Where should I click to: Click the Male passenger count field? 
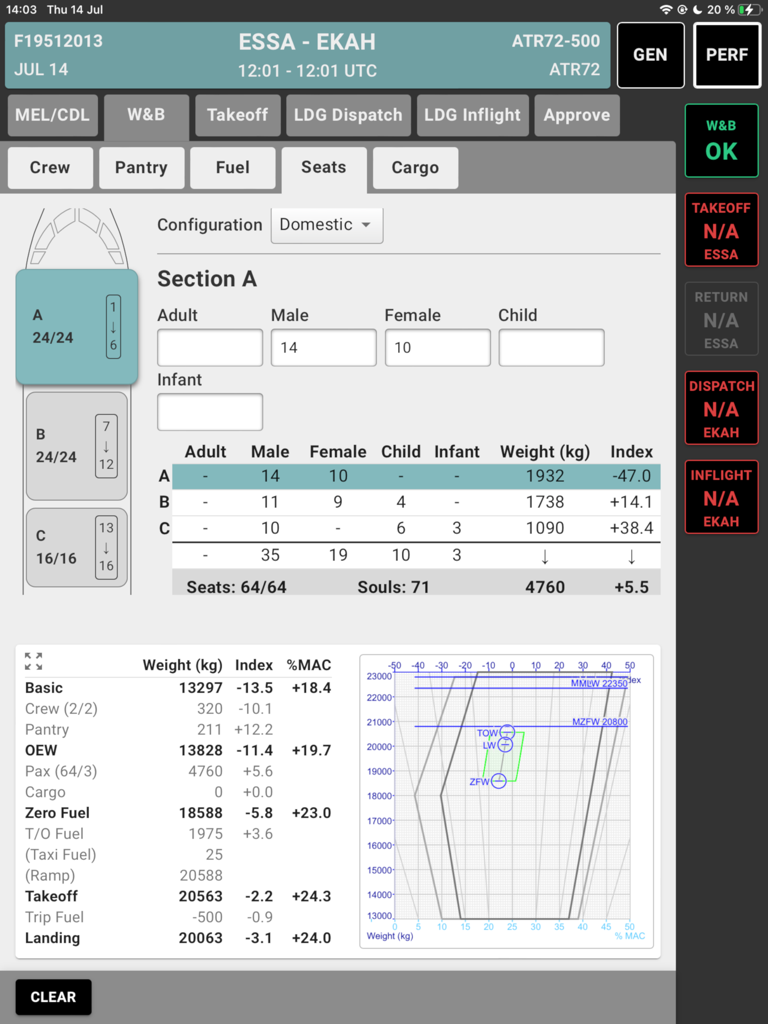coord(323,347)
